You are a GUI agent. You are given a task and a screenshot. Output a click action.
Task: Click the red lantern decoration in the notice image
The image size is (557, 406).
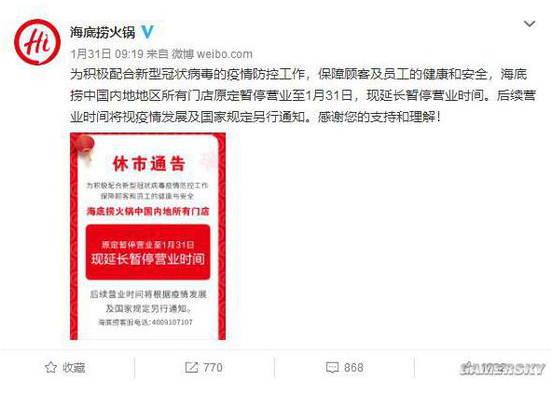85,146
